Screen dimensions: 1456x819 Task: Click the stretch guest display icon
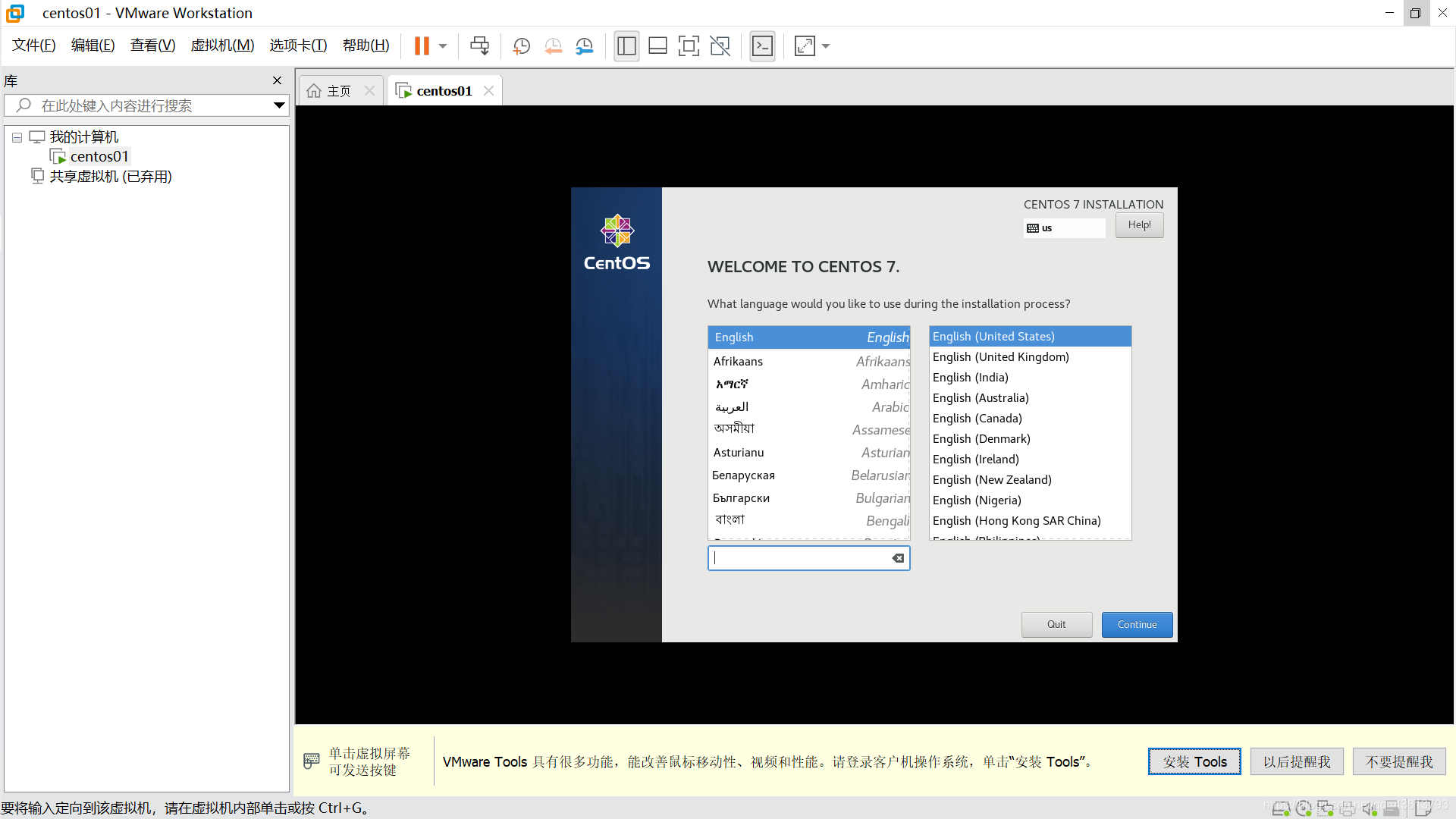(805, 46)
